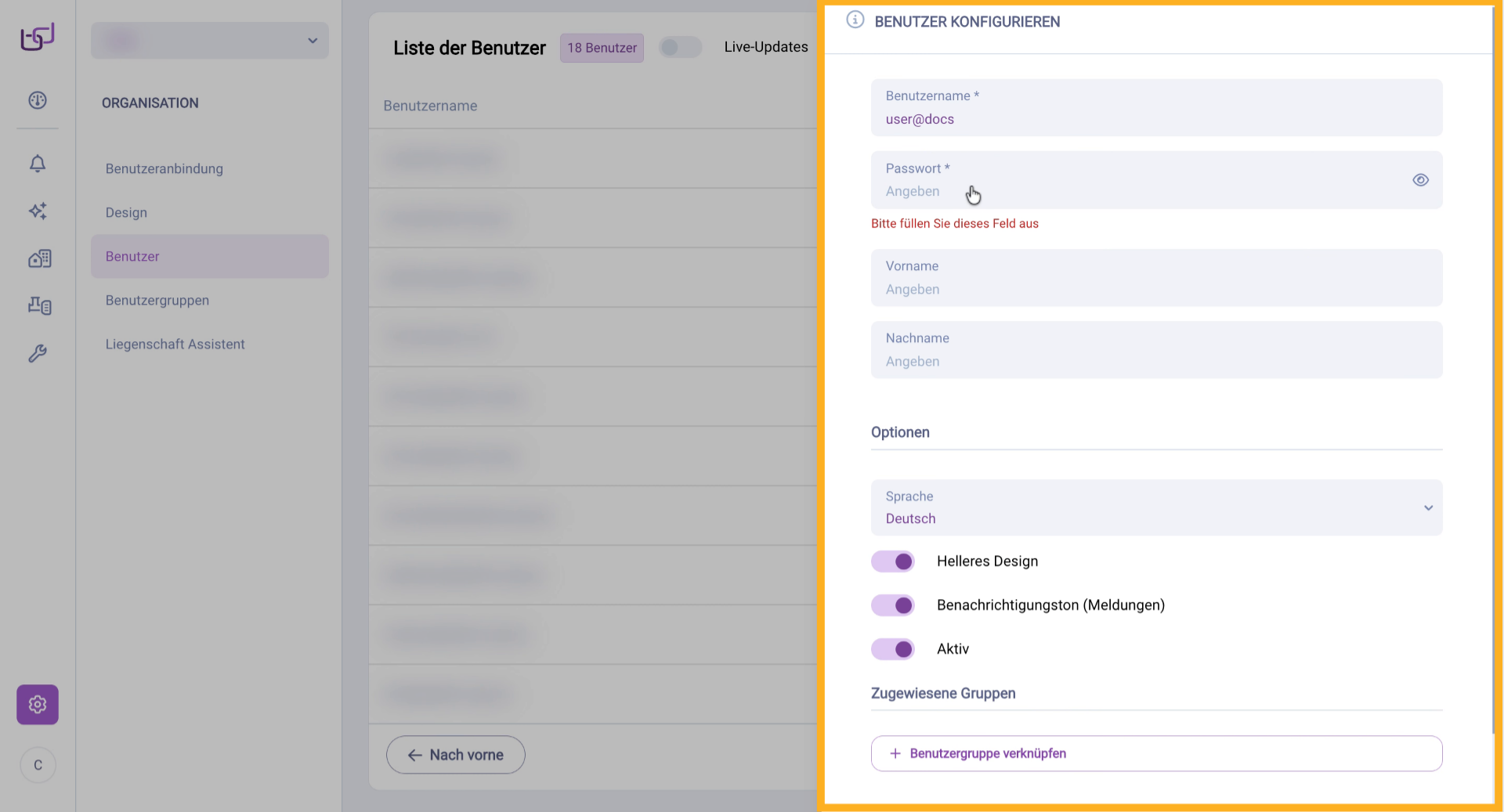Turn off the Aktiv toggle
Image resolution: width=1504 pixels, height=812 pixels.
click(893, 649)
